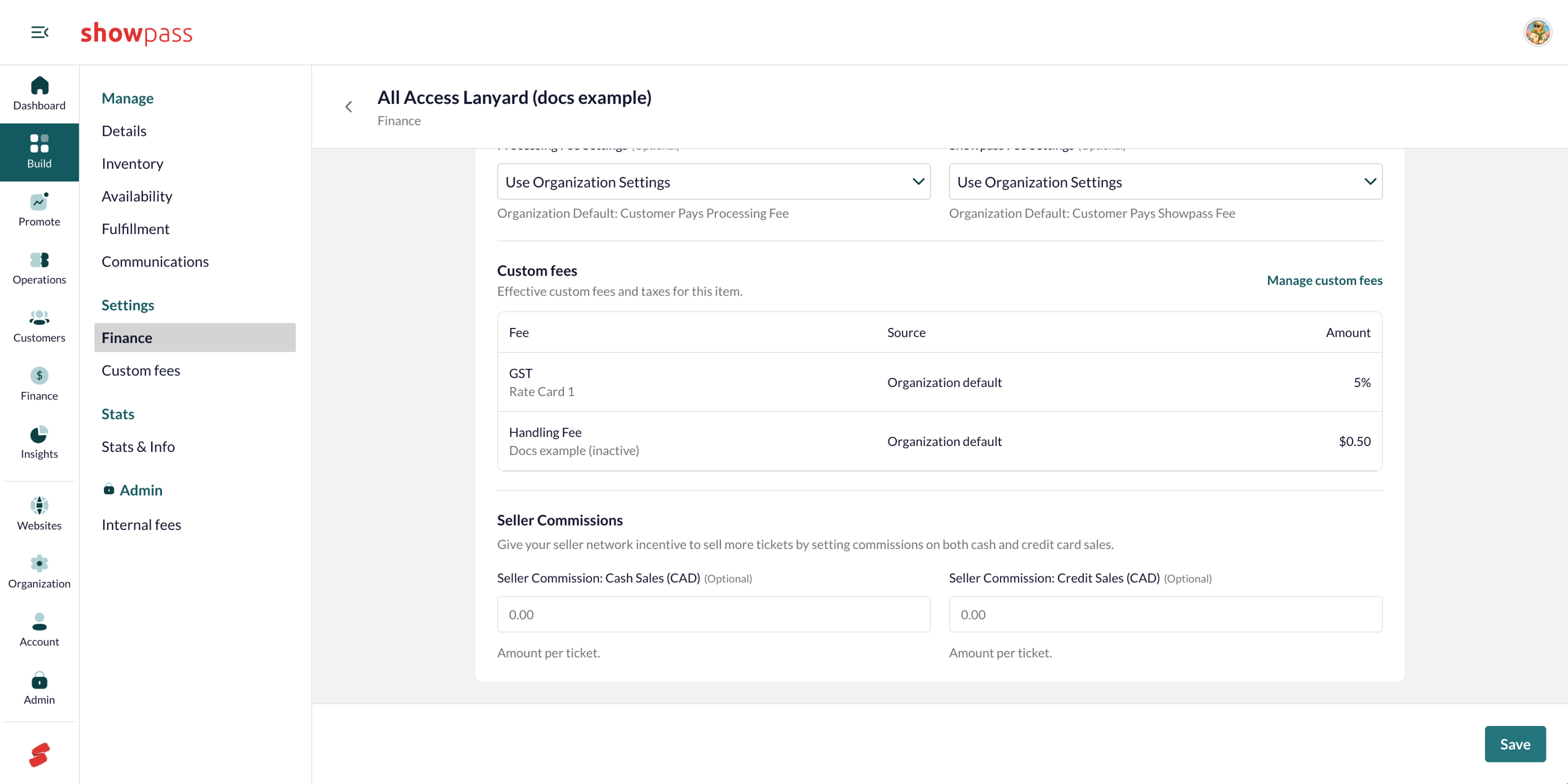
Task: Open the Availability menu item
Action: point(137,196)
